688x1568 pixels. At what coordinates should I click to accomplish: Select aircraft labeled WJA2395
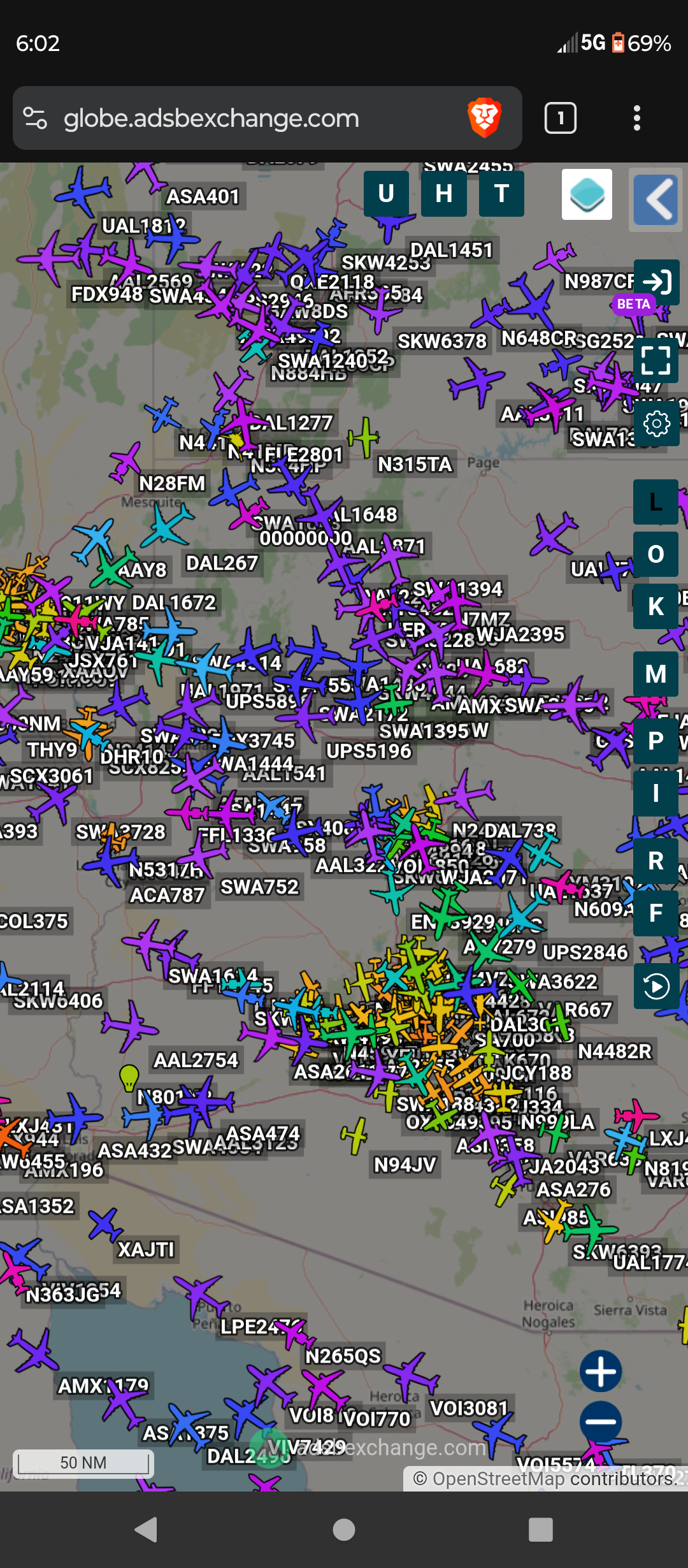pyautogui.click(x=520, y=634)
